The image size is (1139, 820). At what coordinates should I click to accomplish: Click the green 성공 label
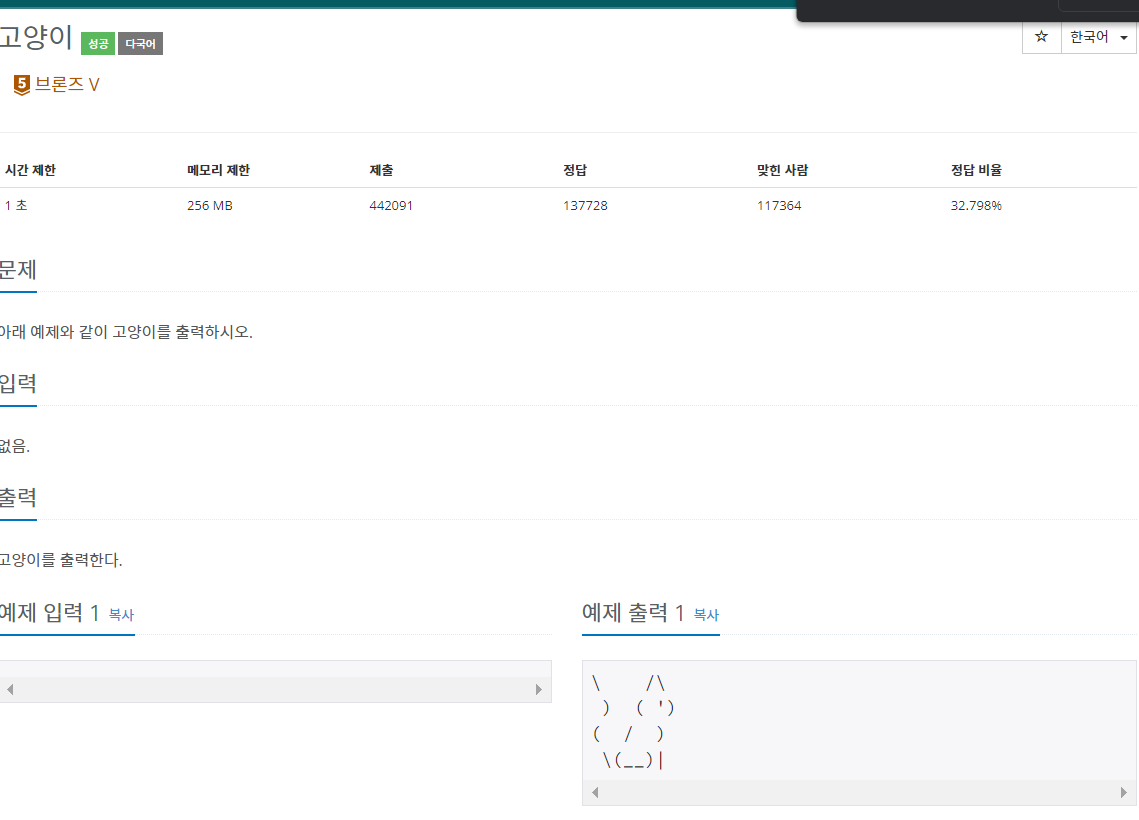pyautogui.click(x=98, y=44)
